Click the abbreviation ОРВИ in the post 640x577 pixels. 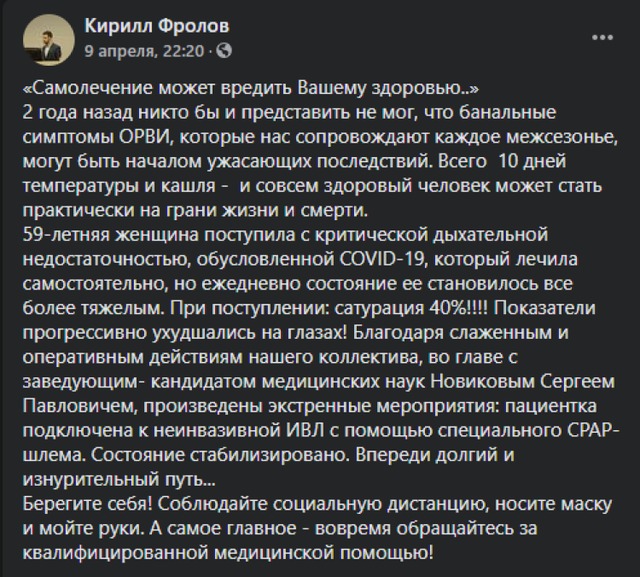pyautogui.click(x=144, y=137)
